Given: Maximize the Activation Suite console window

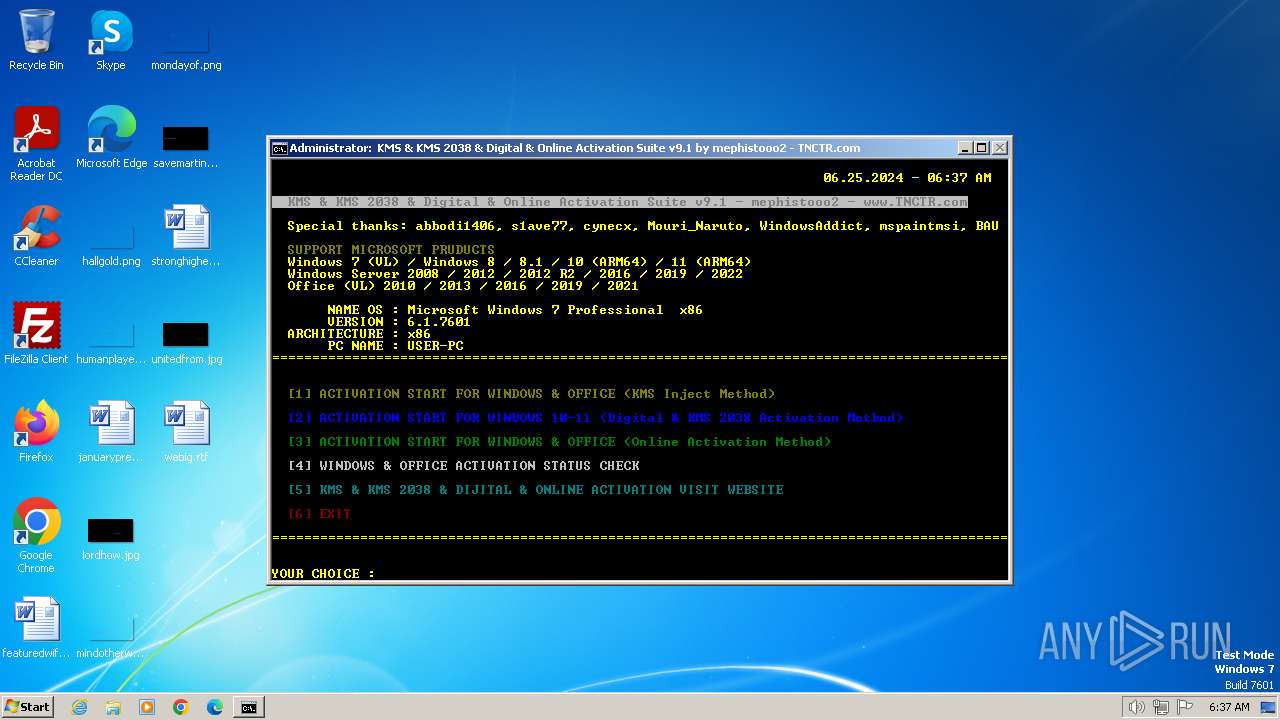Looking at the screenshot, I should pos(982,148).
